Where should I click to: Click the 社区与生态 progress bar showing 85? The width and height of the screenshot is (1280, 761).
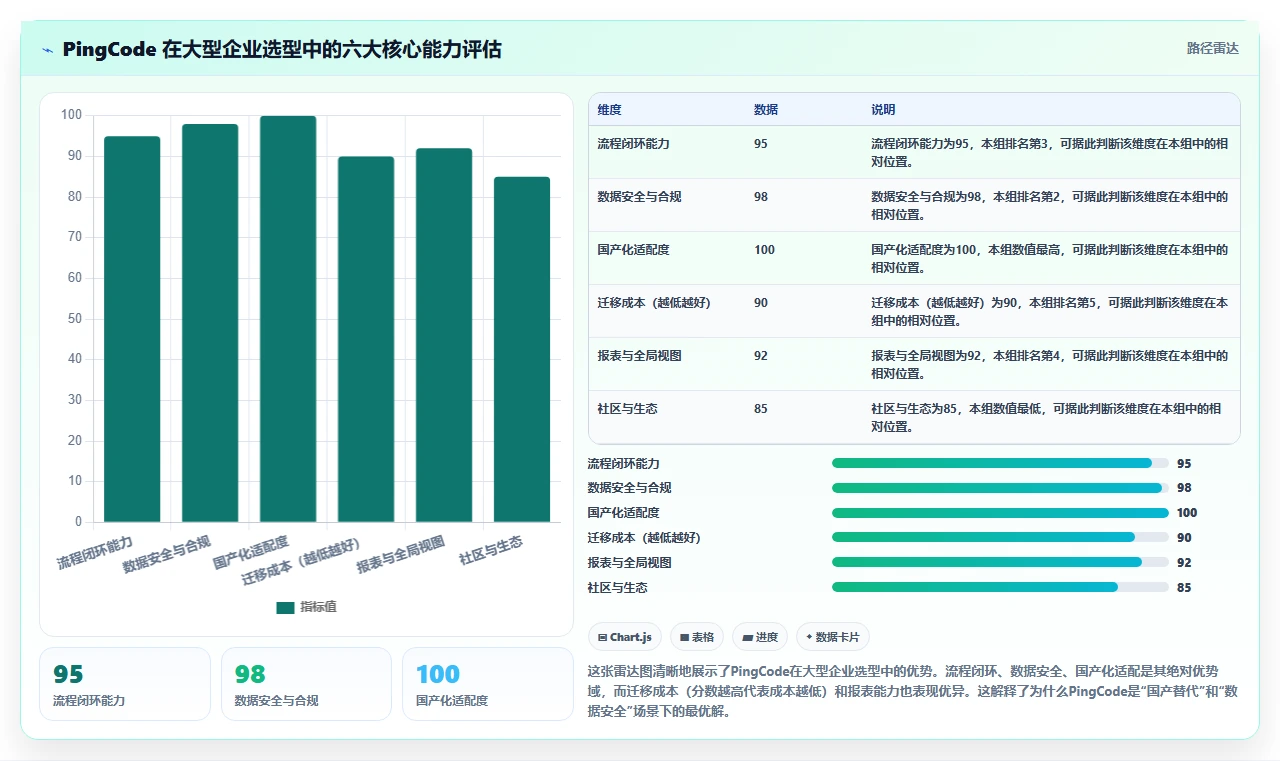[1000, 588]
